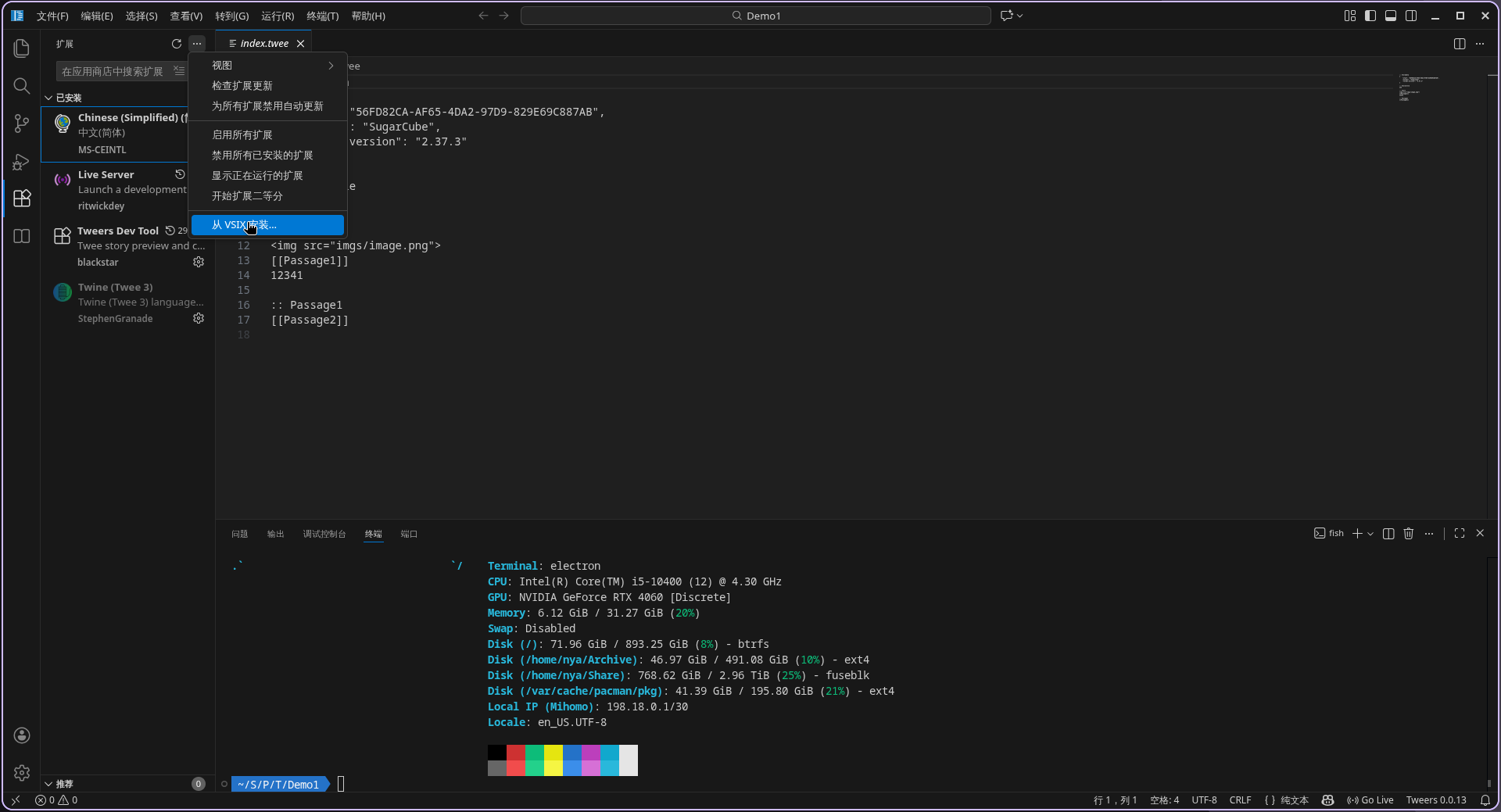Open Run and Debug view
The image size is (1501, 812).
coord(22,161)
